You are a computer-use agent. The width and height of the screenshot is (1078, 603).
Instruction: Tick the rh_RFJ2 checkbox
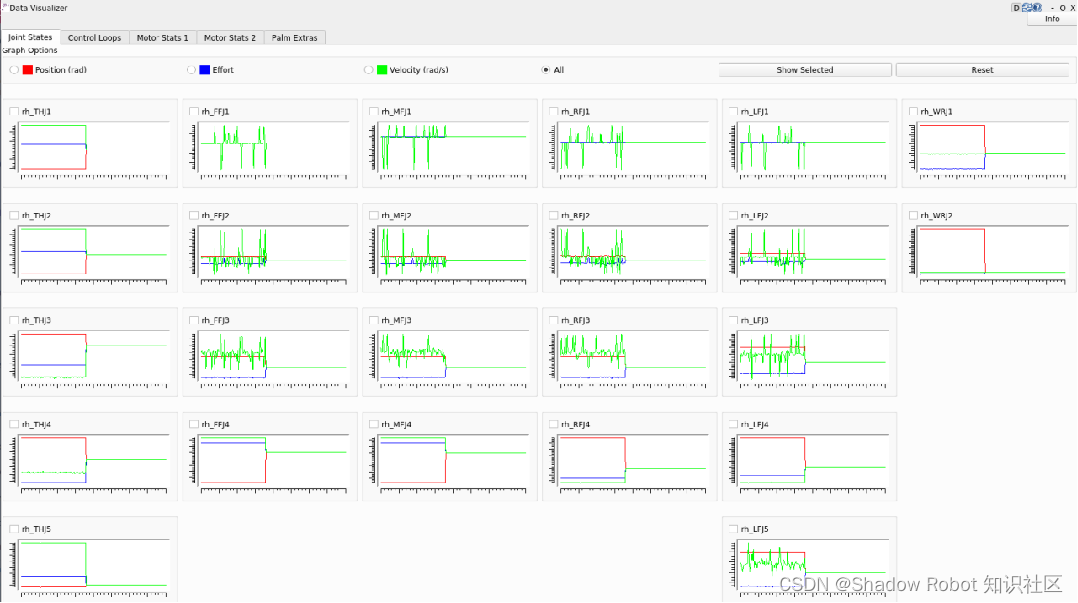click(x=553, y=216)
